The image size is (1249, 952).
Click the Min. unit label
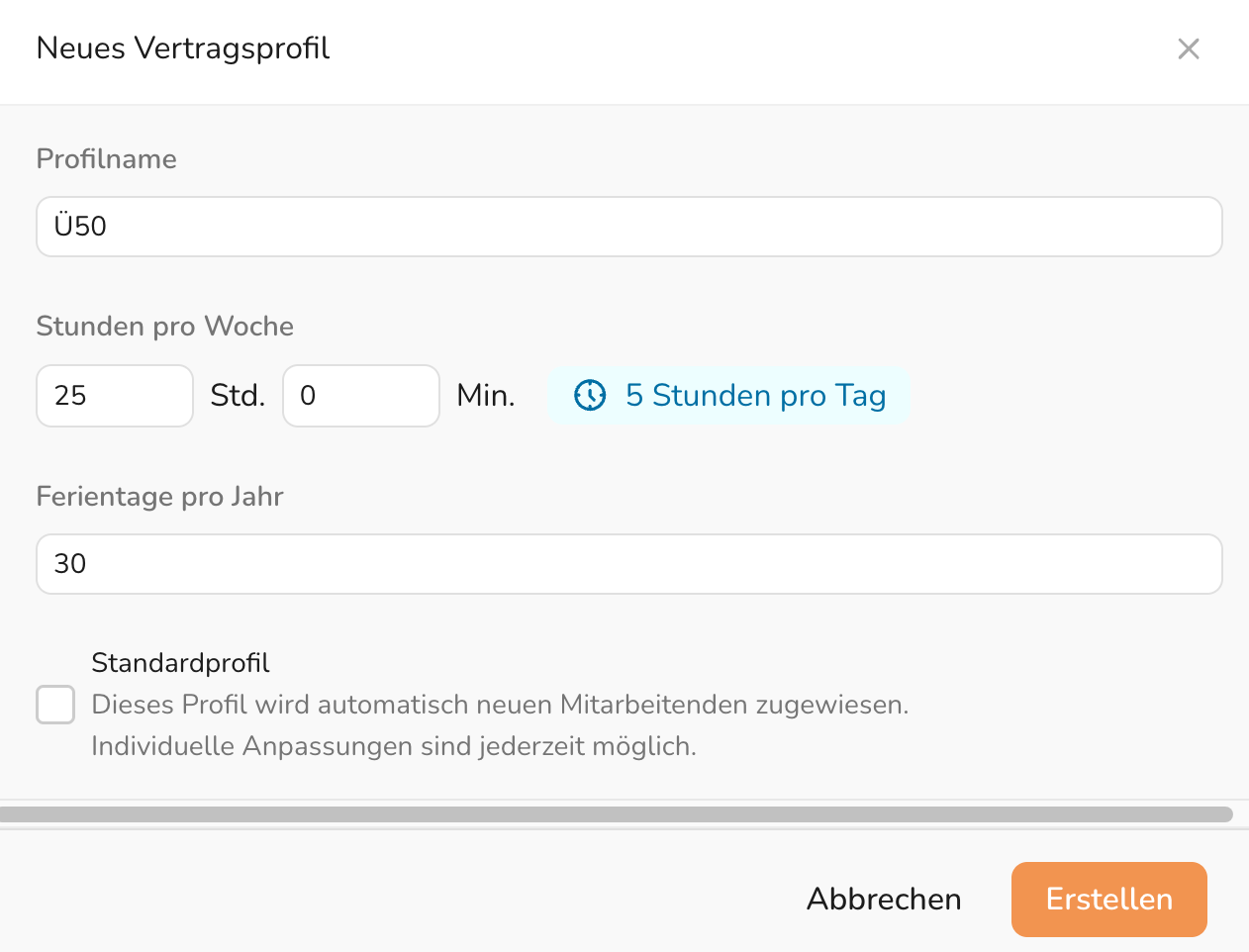485,396
